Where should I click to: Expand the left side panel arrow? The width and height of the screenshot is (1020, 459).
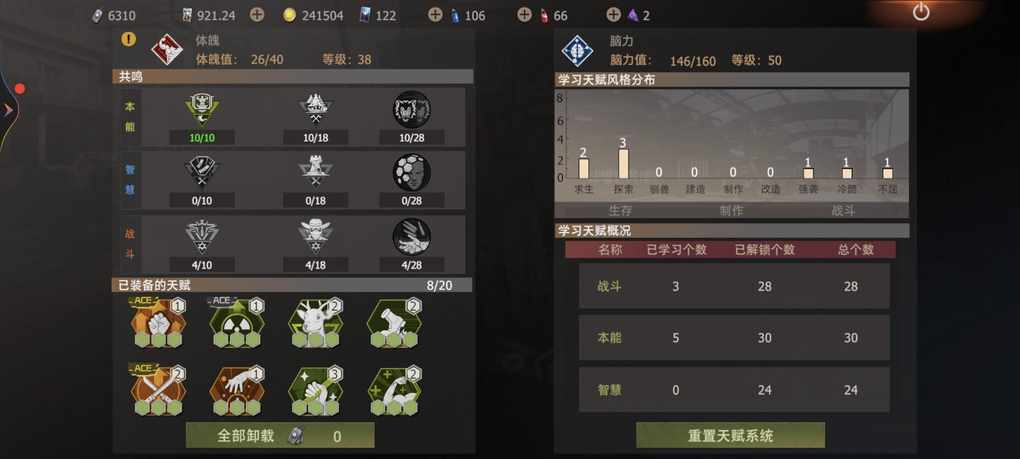8,111
